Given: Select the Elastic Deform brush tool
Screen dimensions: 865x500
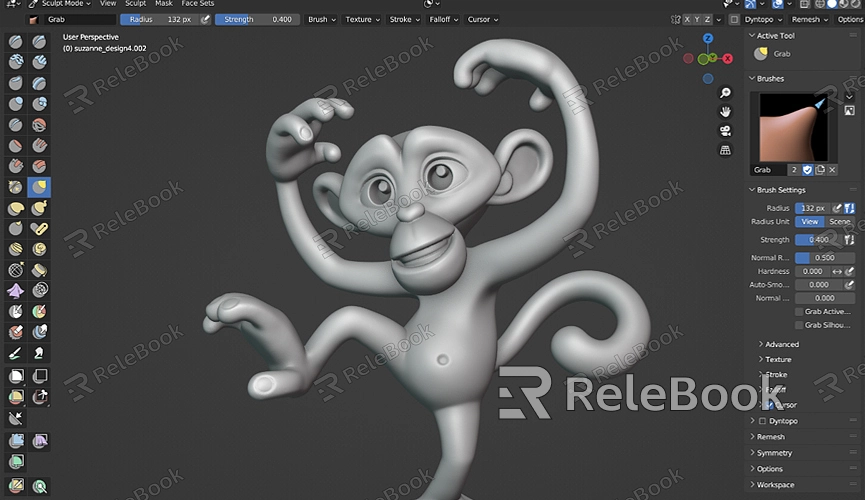Looking at the screenshot, I should pos(15,208).
